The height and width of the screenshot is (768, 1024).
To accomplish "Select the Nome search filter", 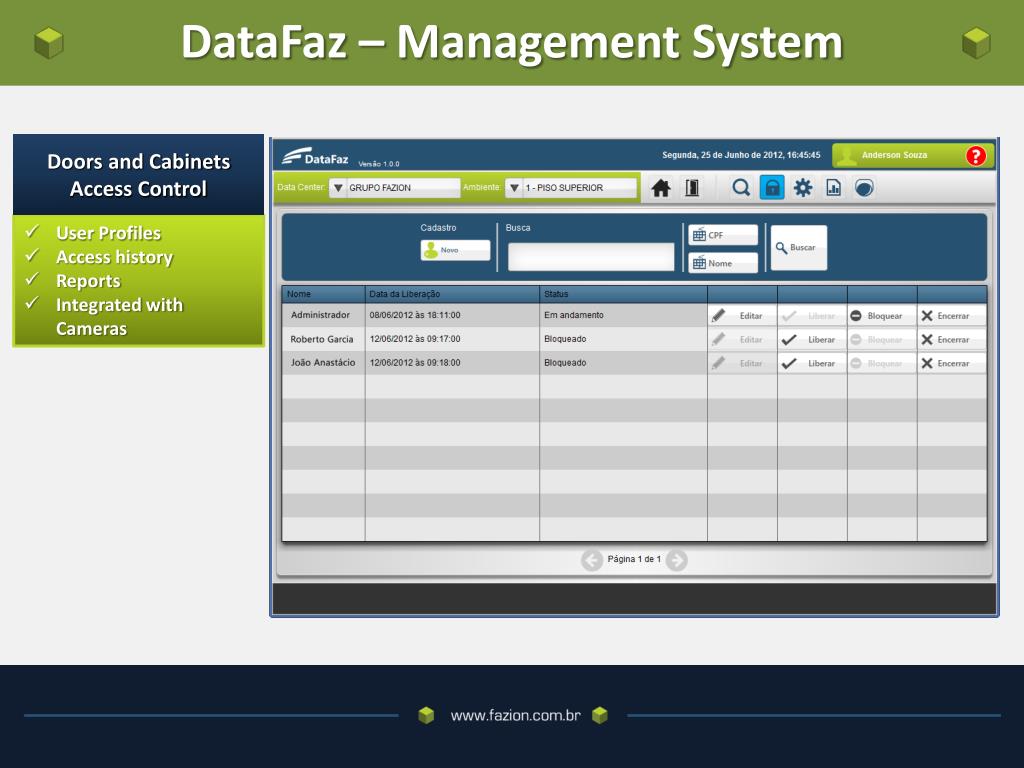I will pyautogui.click(x=723, y=263).
